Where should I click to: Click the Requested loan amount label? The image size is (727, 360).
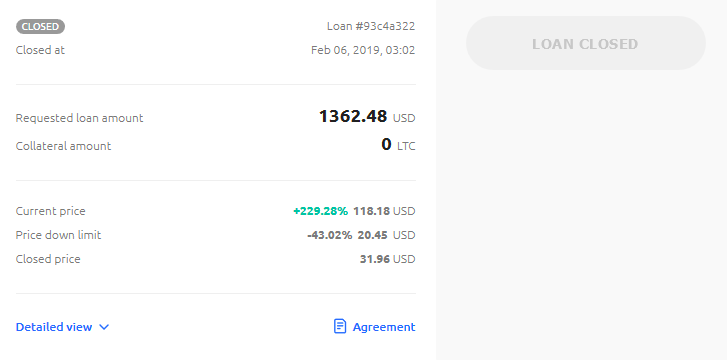[80, 118]
